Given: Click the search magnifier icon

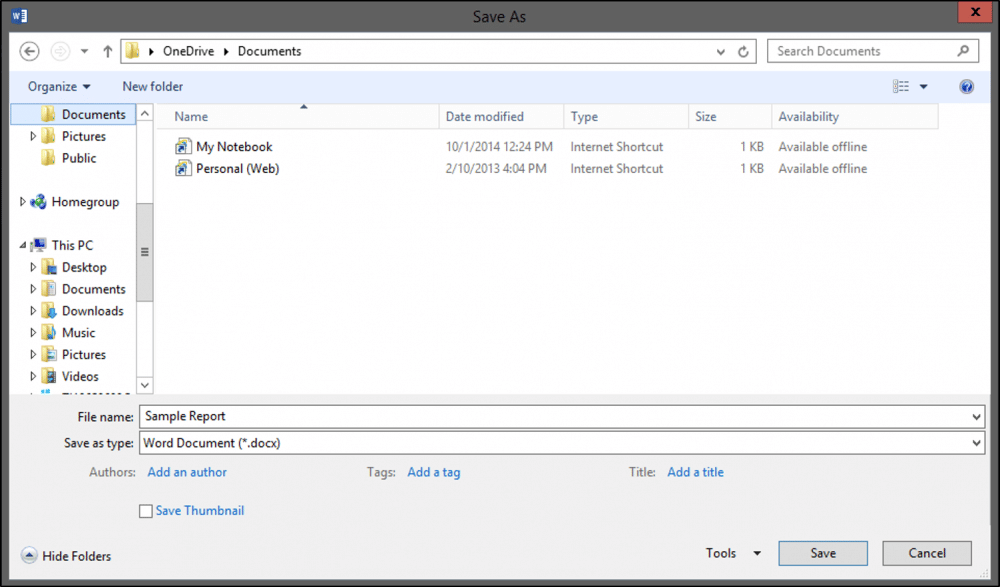Looking at the screenshot, I should click(963, 51).
